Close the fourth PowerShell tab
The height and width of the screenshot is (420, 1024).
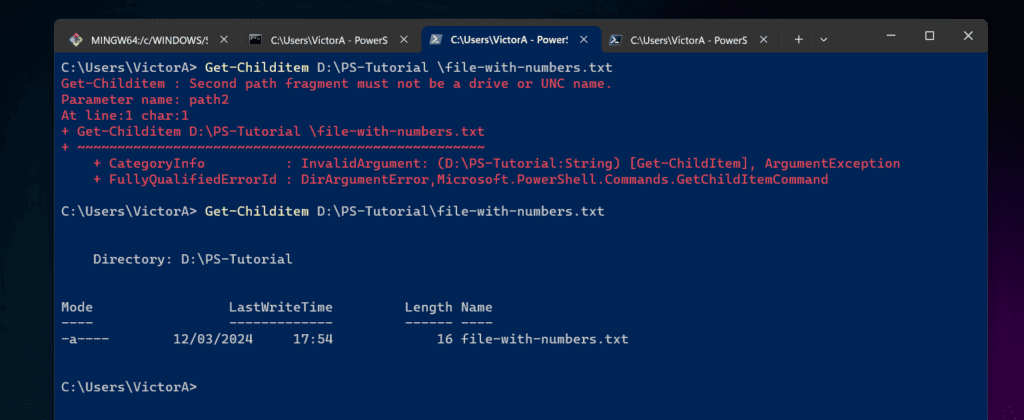pyautogui.click(x=763, y=40)
